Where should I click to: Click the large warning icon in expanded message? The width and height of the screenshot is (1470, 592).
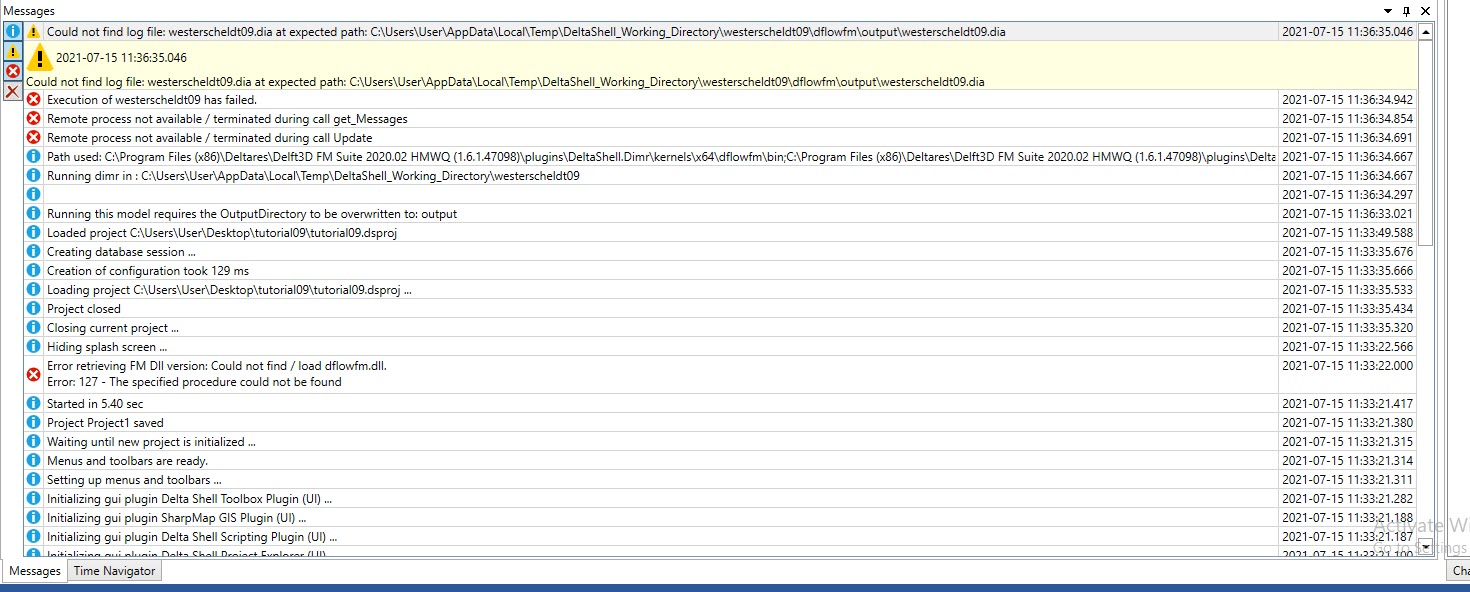40,57
